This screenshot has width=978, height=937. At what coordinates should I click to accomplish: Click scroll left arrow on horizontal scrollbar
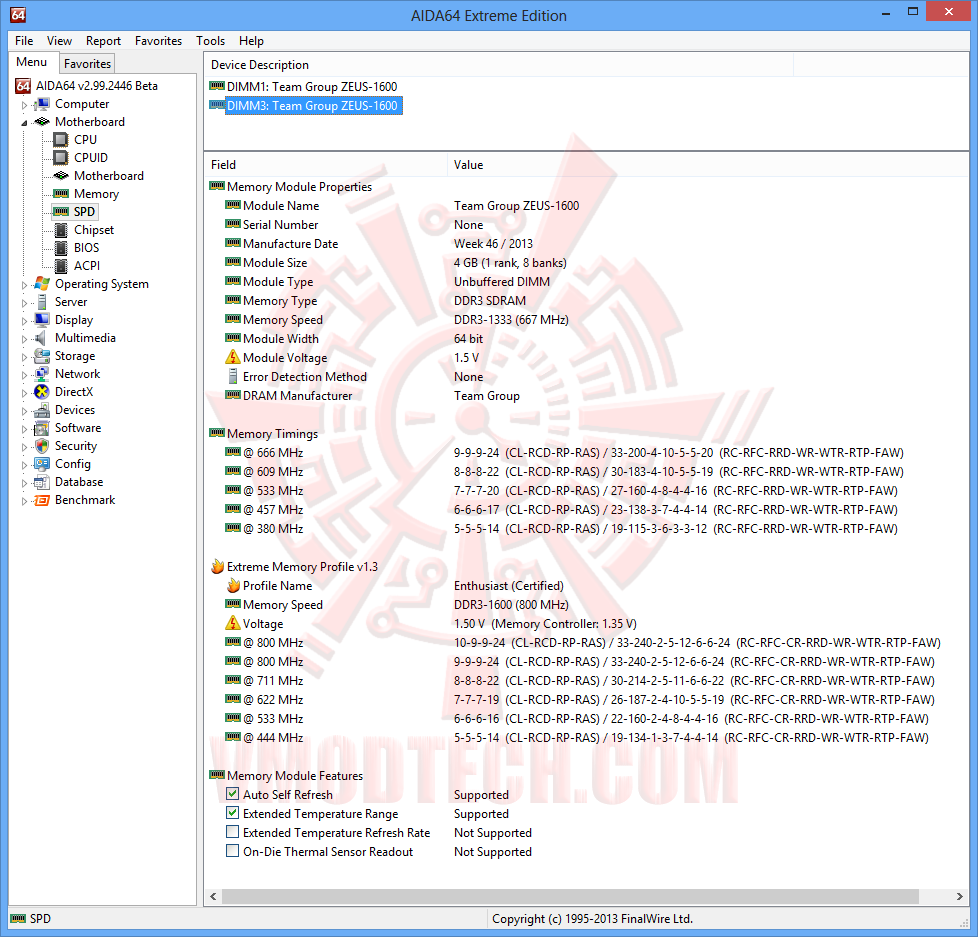coord(213,896)
